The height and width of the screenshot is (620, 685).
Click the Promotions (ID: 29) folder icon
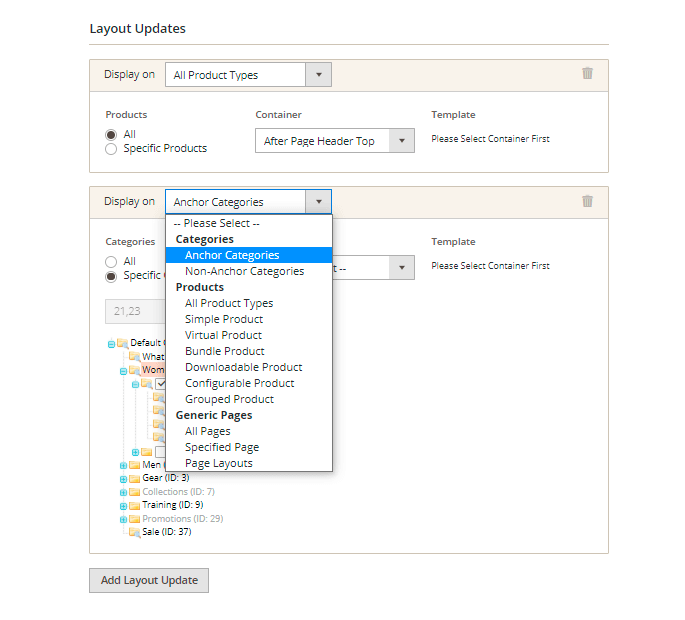click(134, 519)
